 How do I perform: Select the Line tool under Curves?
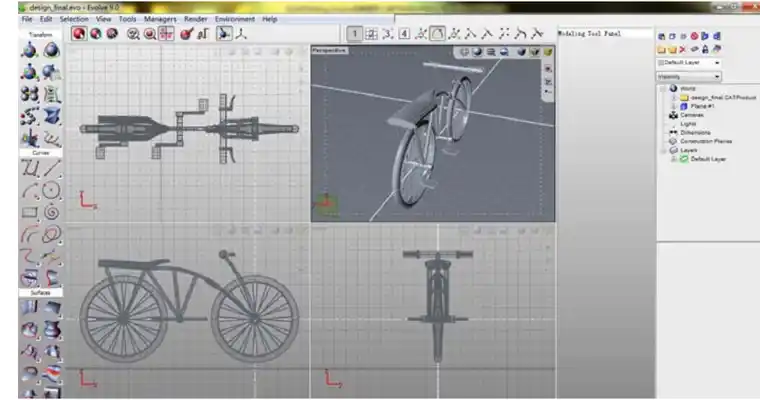(52, 168)
